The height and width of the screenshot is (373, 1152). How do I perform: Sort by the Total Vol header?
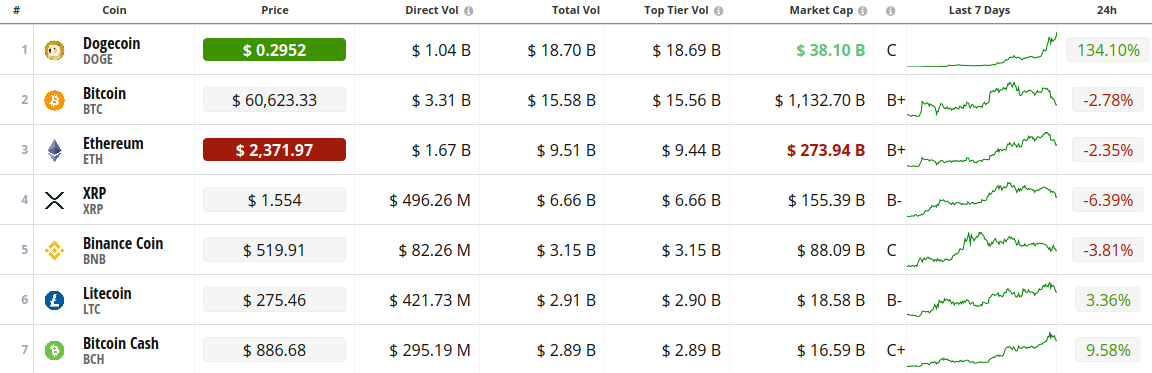pyautogui.click(x=576, y=11)
